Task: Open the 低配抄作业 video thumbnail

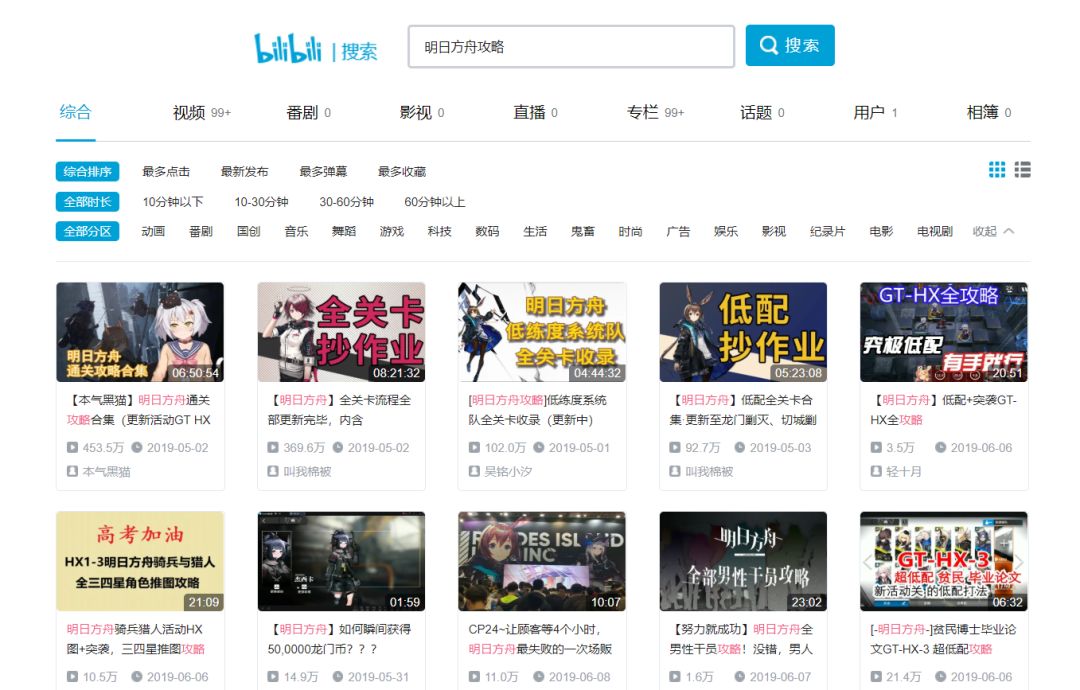Action: [x=743, y=332]
